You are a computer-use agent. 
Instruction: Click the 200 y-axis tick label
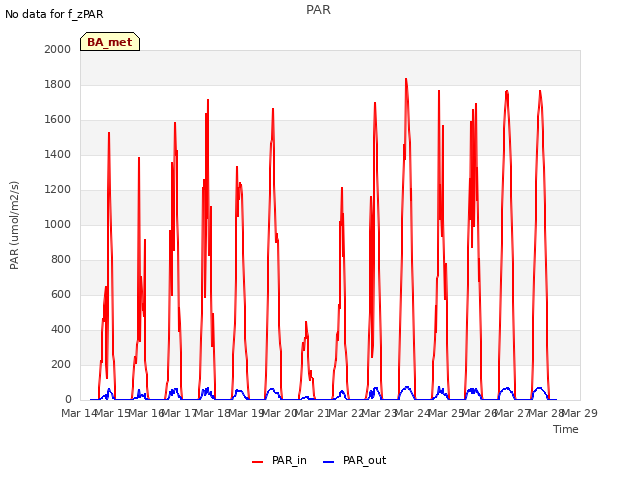click(61, 364)
